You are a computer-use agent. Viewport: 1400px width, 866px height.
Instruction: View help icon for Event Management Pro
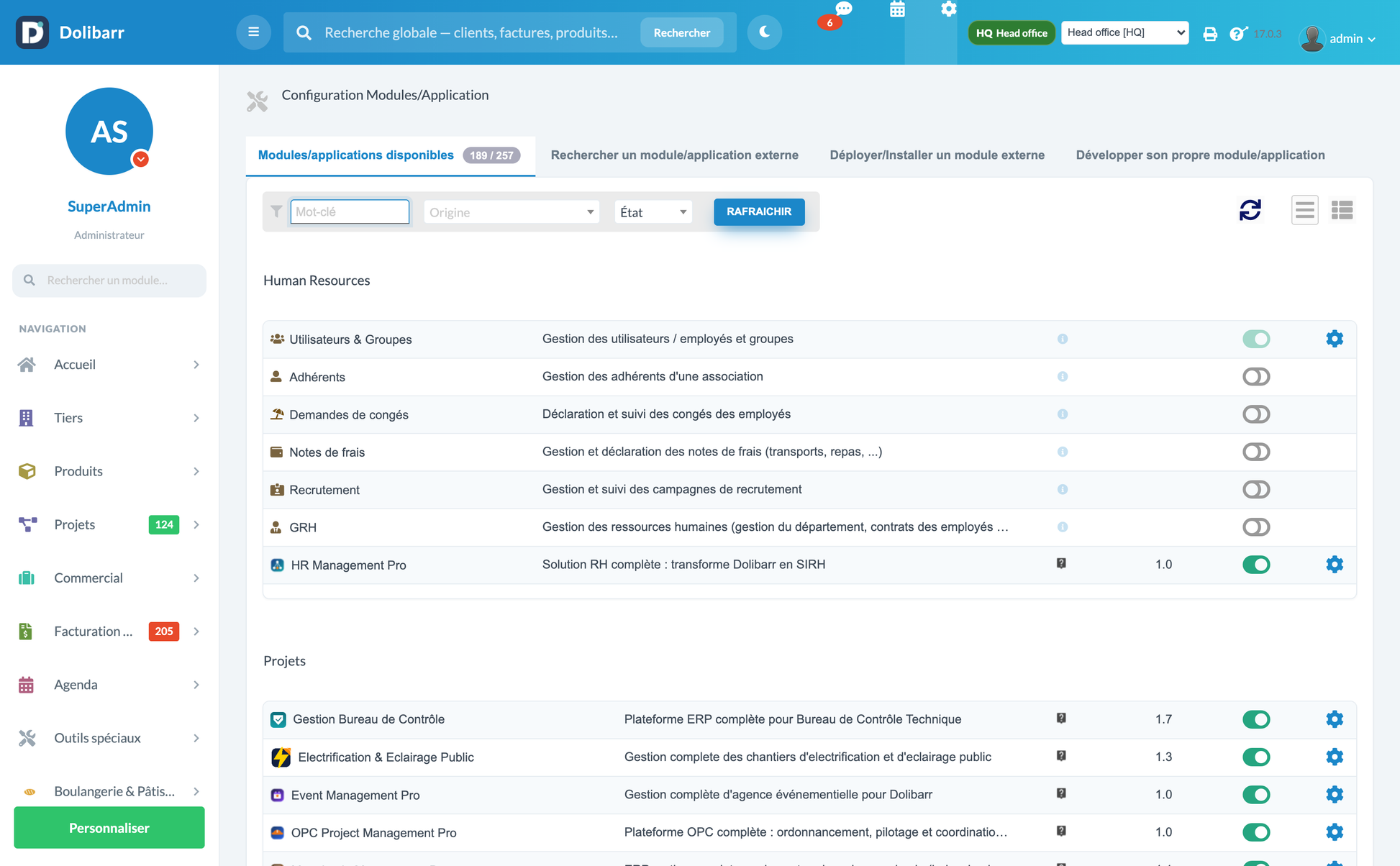pos(1061,794)
